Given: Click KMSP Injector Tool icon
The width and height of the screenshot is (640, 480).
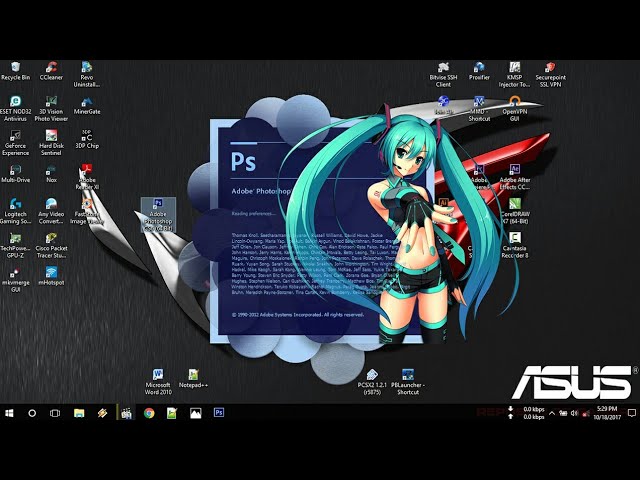Looking at the screenshot, I should pyautogui.click(x=514, y=74).
